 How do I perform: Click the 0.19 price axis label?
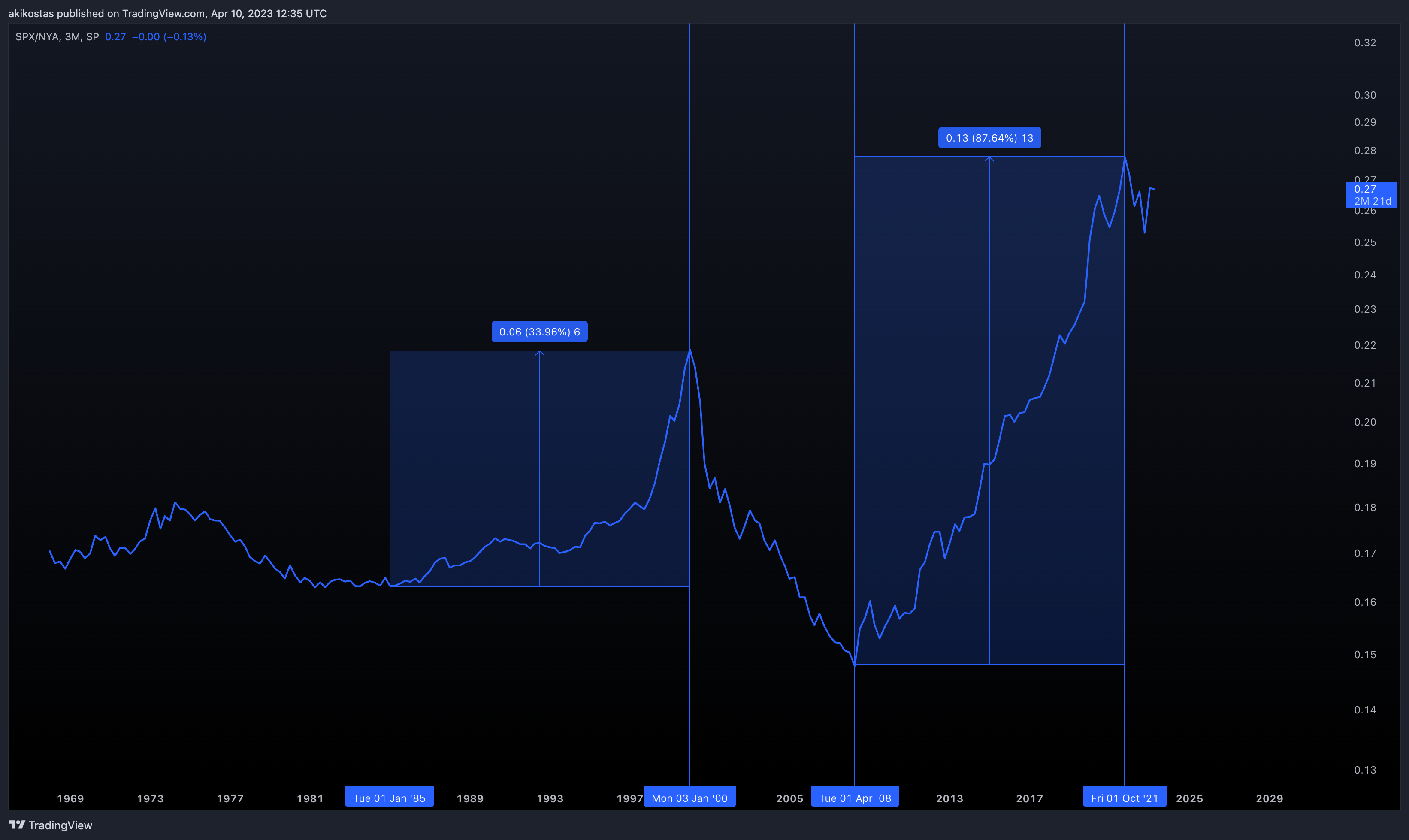pos(1365,464)
